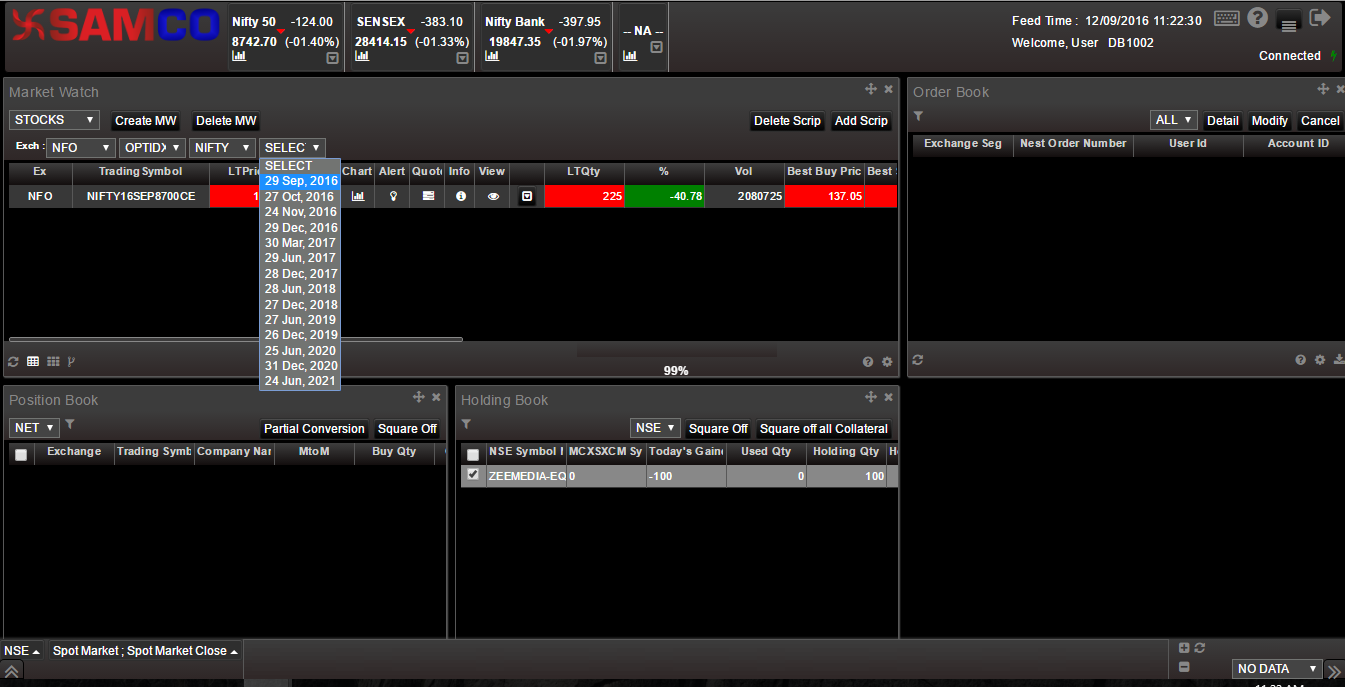Set an alert on NIFTY16SEP8700CE
Screen dimensions: 1345x687
tap(393, 197)
